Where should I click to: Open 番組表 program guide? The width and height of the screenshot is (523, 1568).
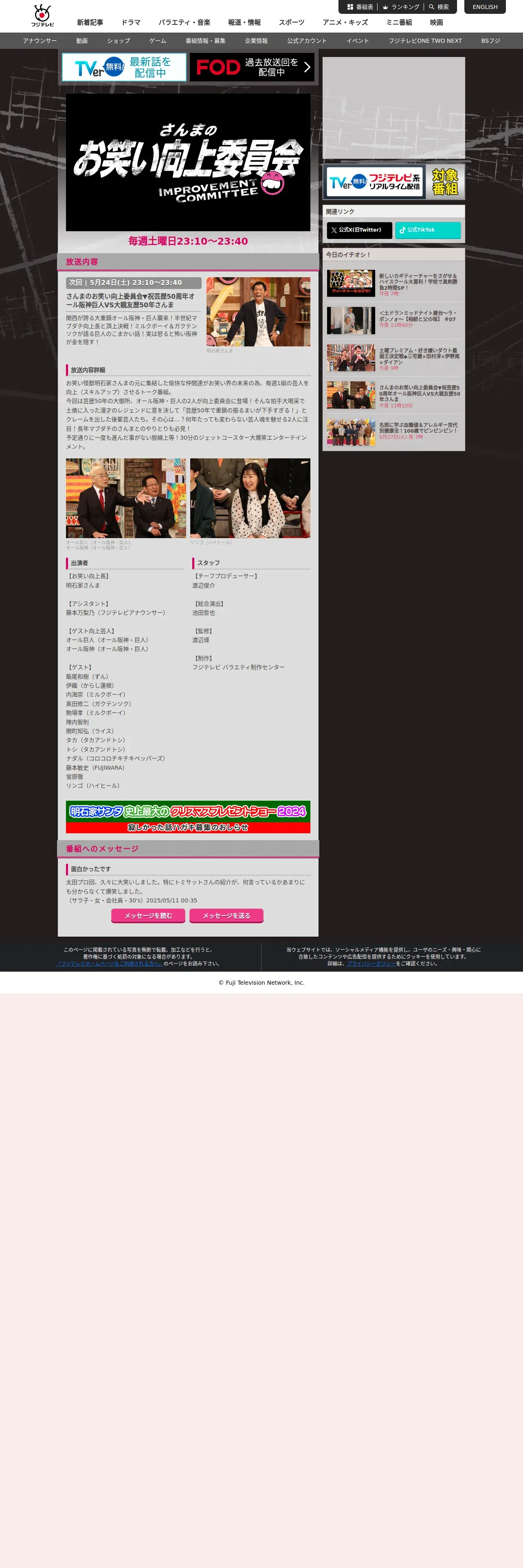[360, 7]
